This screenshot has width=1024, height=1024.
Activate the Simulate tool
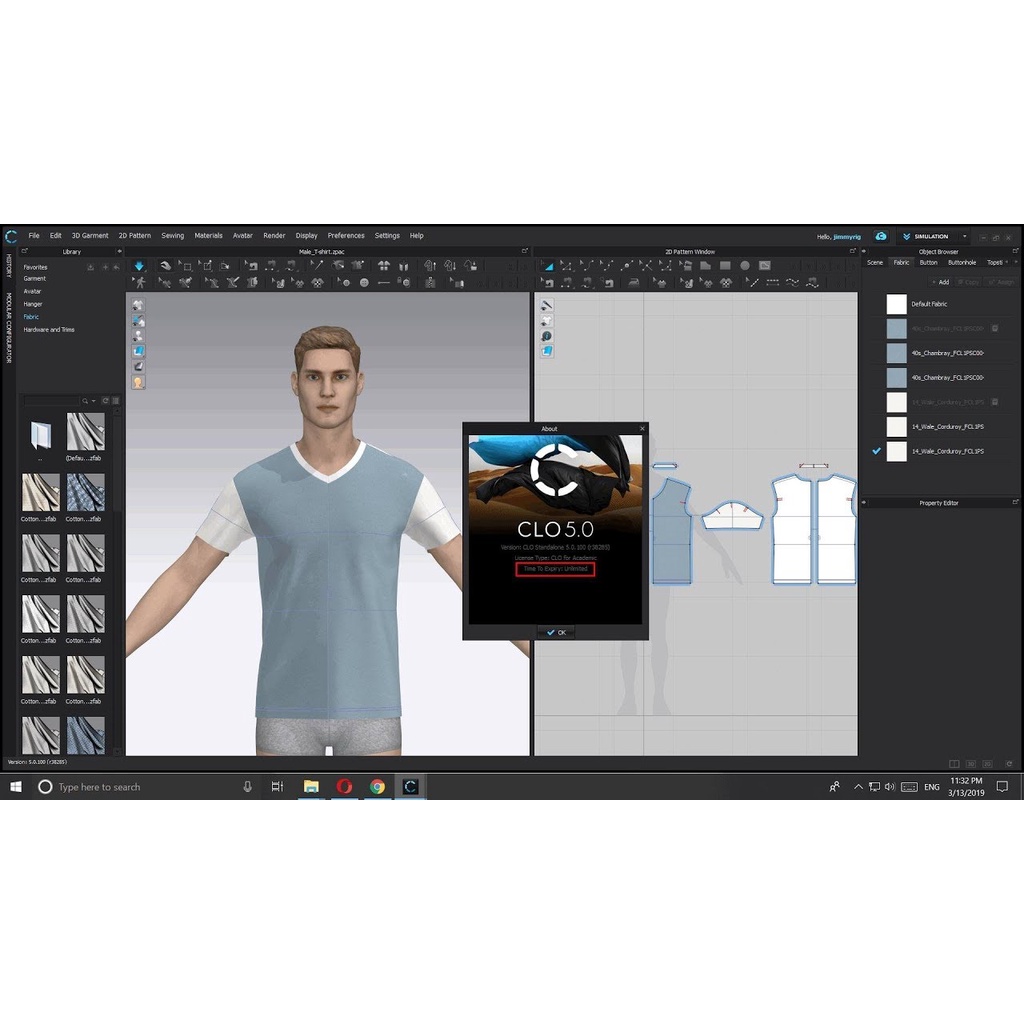click(140, 266)
